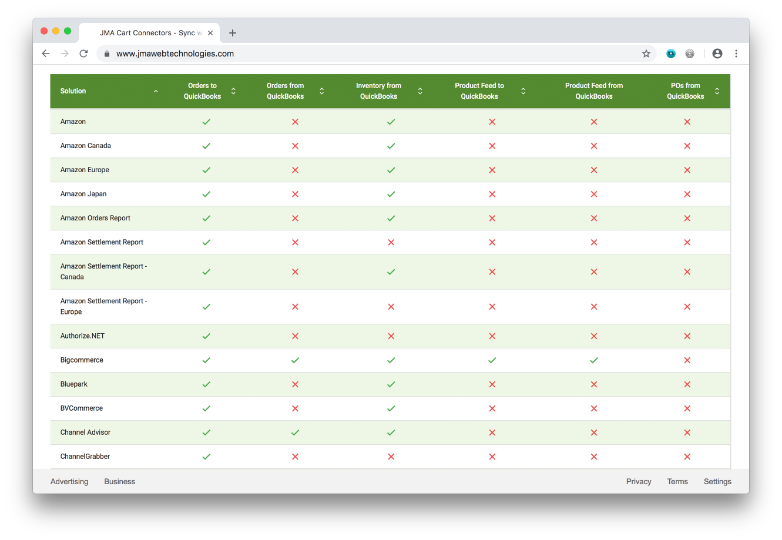The image size is (782, 540).
Task: Click Amazon's Orders to QuickBooks checkmark
Action: (x=206, y=122)
